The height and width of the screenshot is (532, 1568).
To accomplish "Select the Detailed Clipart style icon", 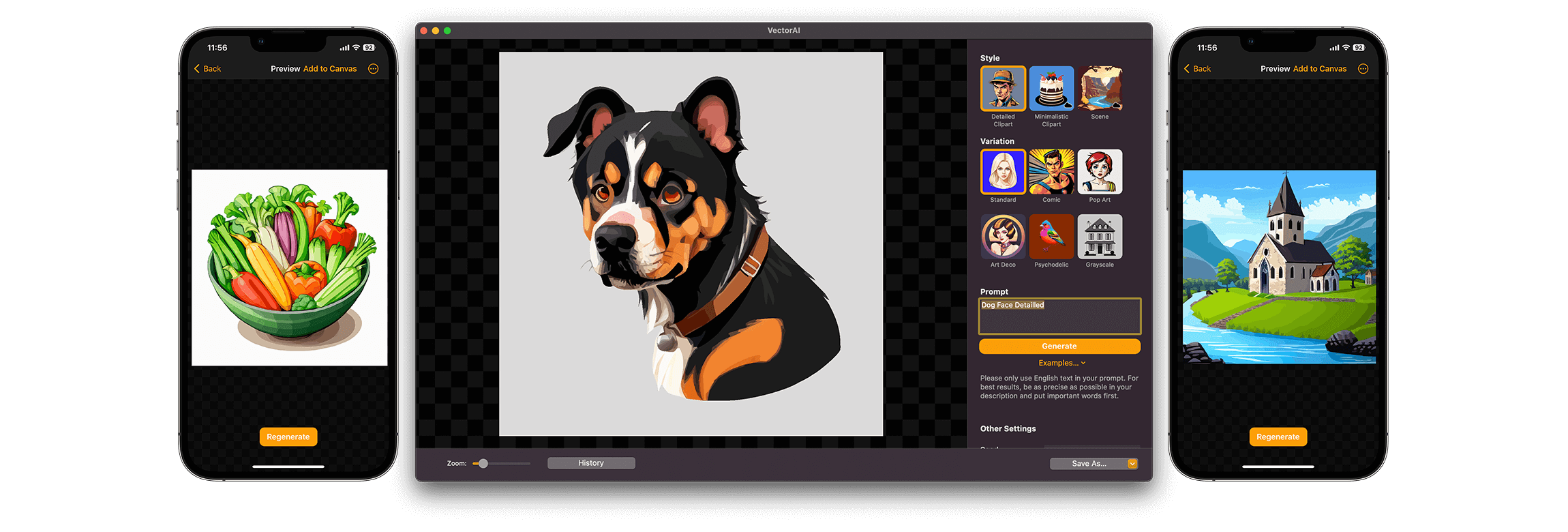I will pyautogui.click(x=1003, y=89).
